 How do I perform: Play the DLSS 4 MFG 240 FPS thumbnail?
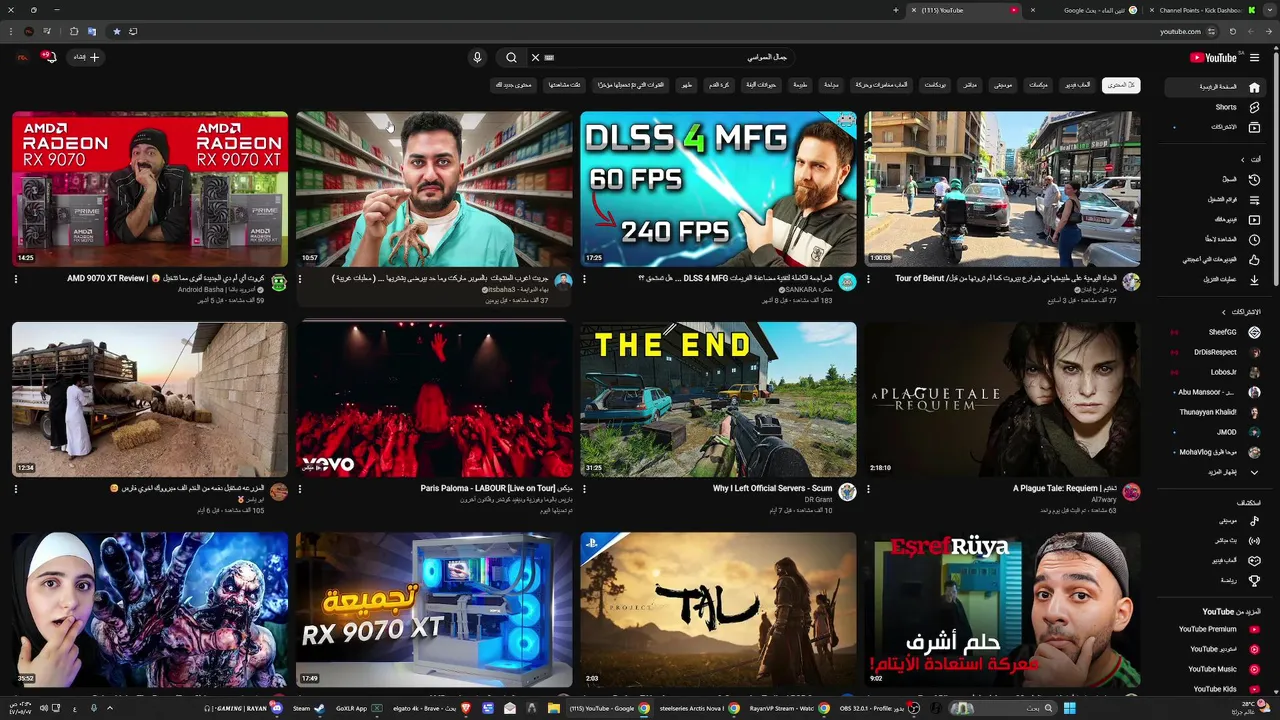pos(718,189)
